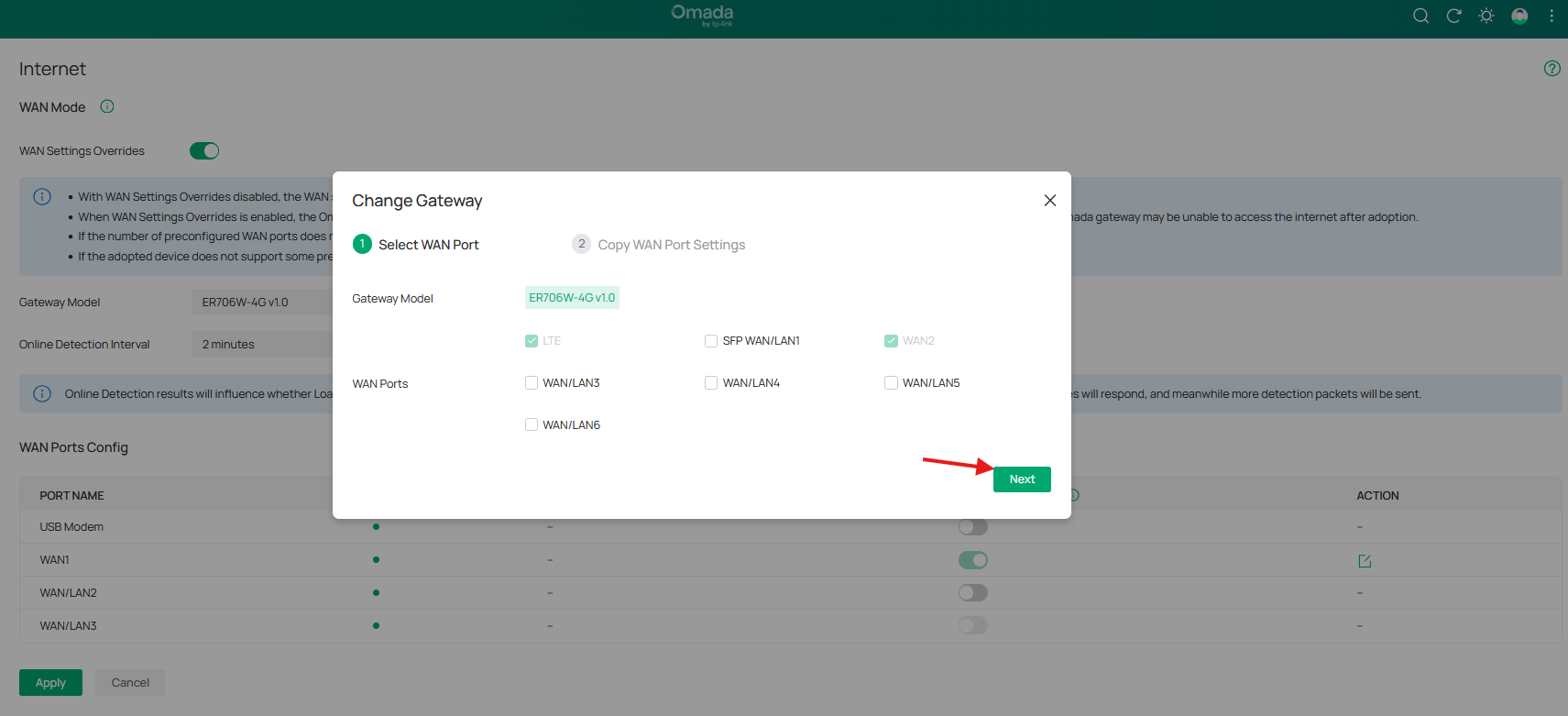
Task: Click the PORT NAME column header
Action: pyautogui.click(x=71, y=496)
